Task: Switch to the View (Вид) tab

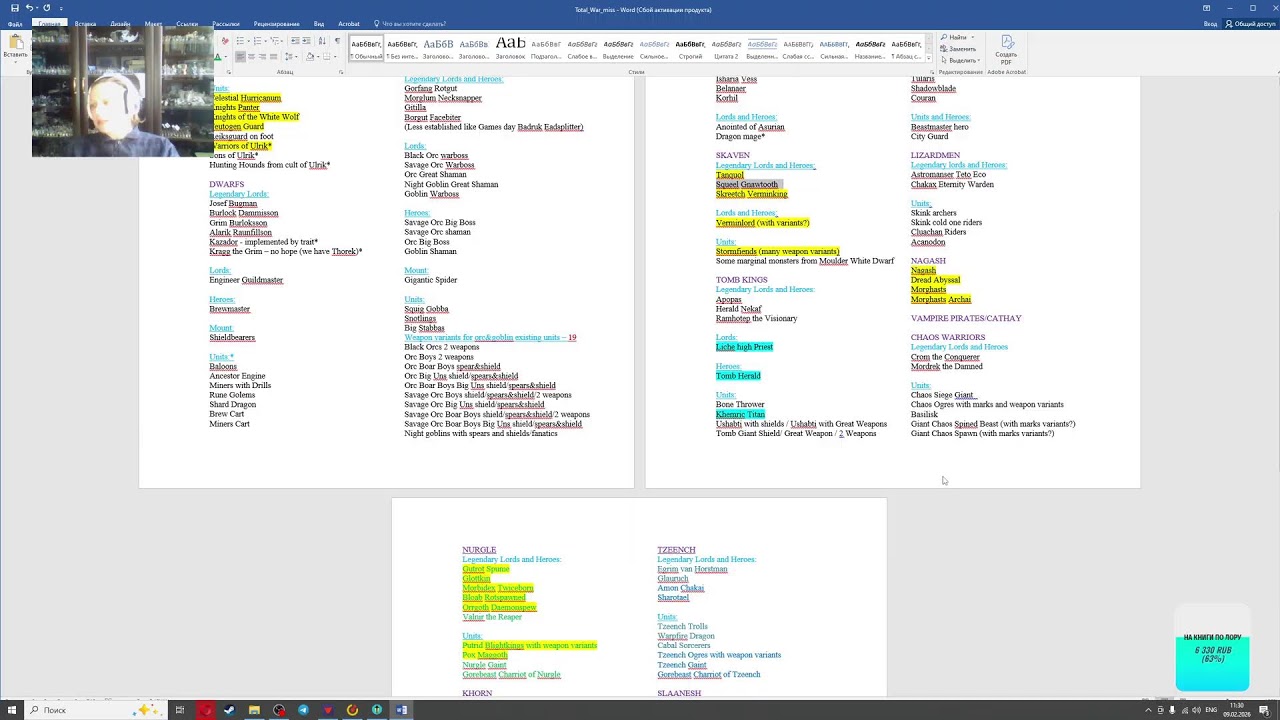Action: pyautogui.click(x=319, y=24)
